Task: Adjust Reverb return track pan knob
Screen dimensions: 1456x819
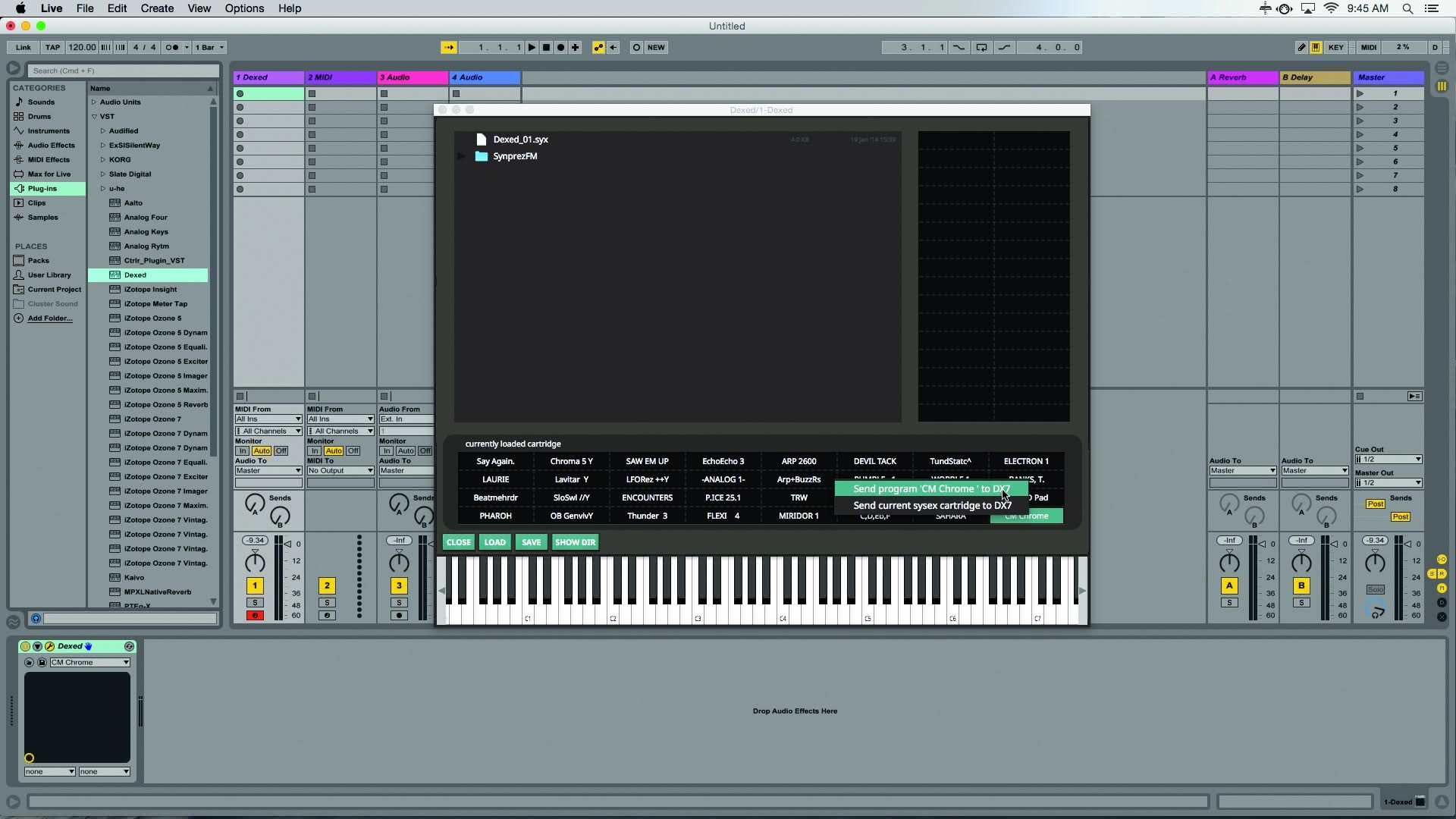Action: pos(1229,563)
